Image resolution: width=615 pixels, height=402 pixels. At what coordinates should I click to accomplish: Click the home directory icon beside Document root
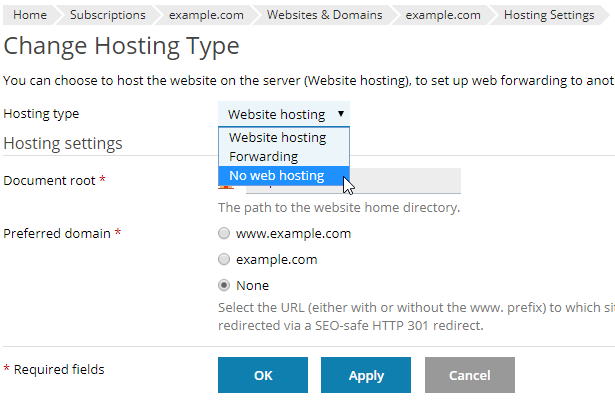point(224,190)
